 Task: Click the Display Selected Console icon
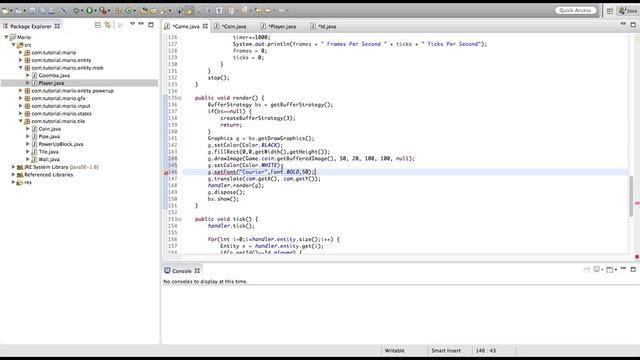[598, 269]
